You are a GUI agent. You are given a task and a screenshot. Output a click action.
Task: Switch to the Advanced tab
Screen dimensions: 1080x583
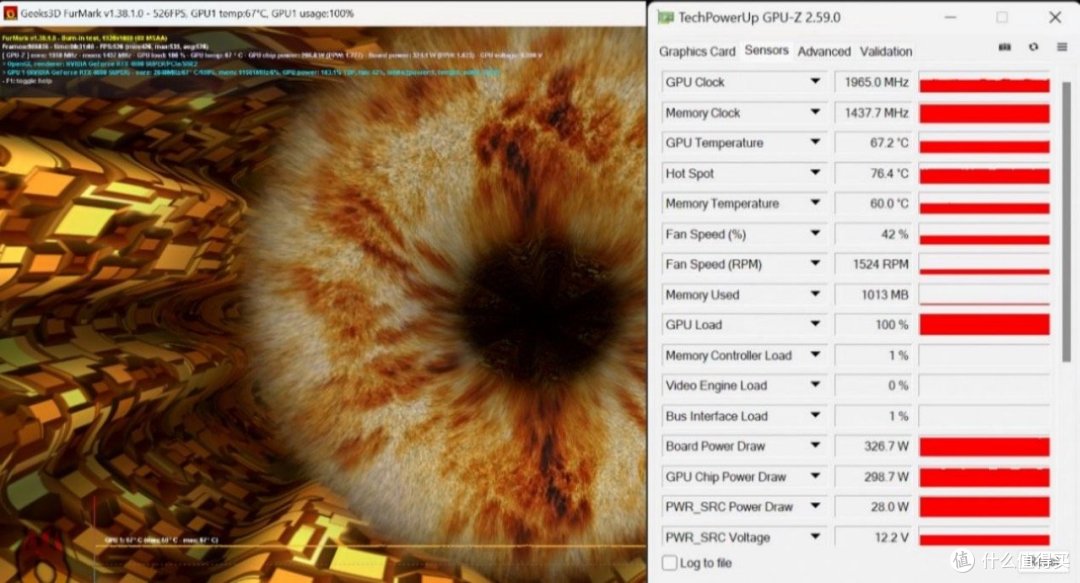[x=824, y=52]
